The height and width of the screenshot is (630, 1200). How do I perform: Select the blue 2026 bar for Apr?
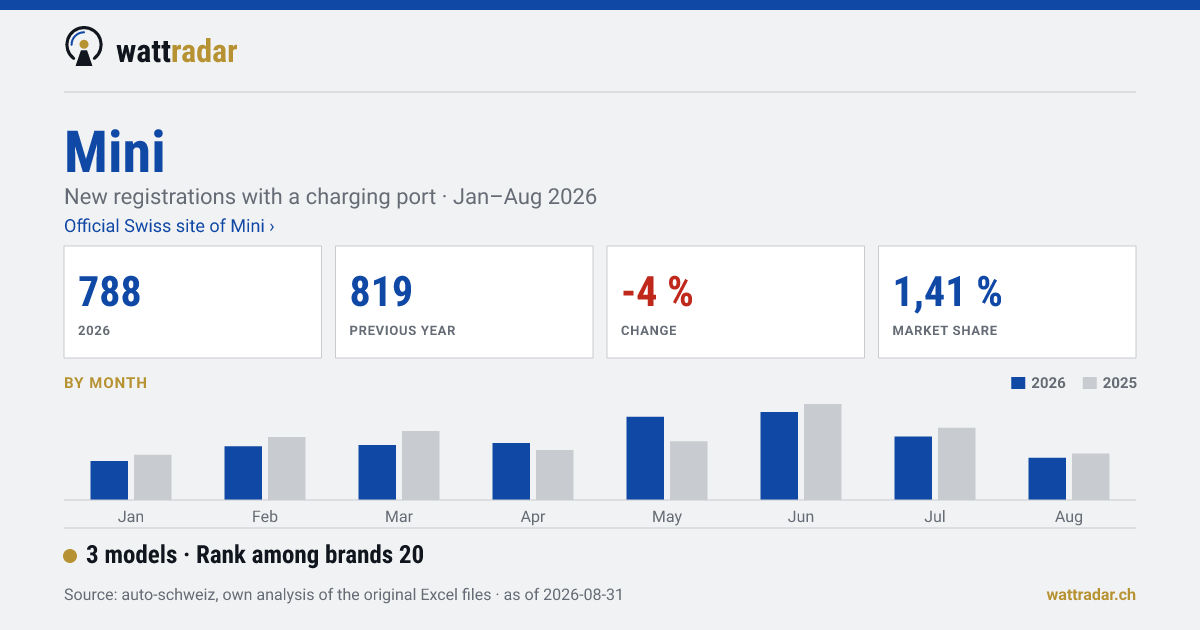(x=511, y=471)
